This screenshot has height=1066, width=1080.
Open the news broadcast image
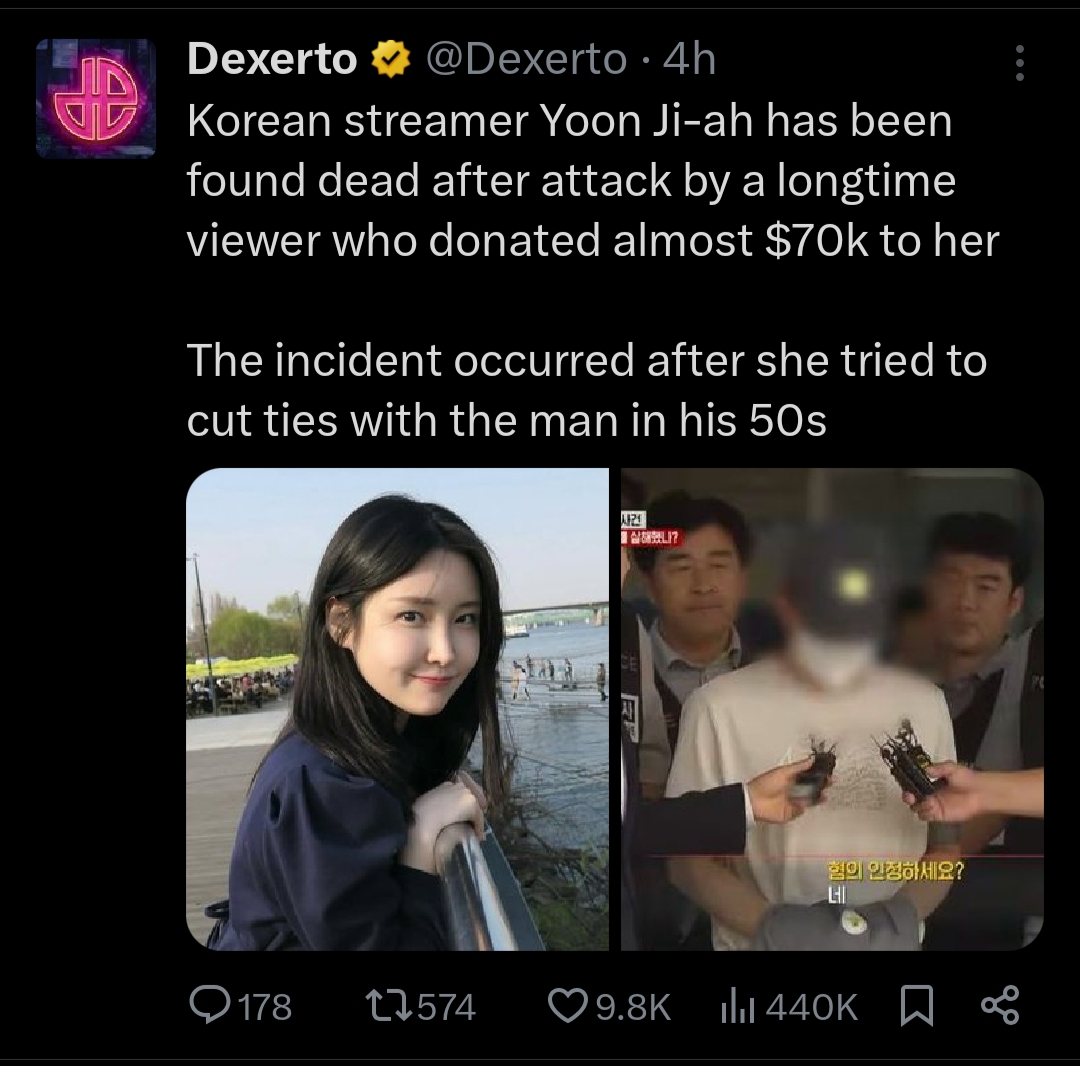coord(832,709)
